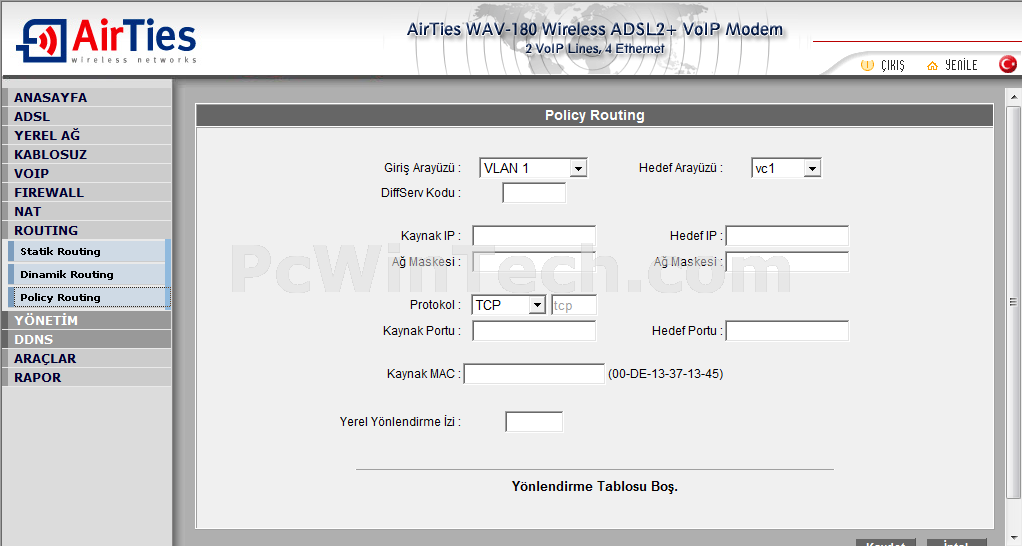Click the Hedef IP input field
This screenshot has width=1022, height=546.
(x=787, y=236)
